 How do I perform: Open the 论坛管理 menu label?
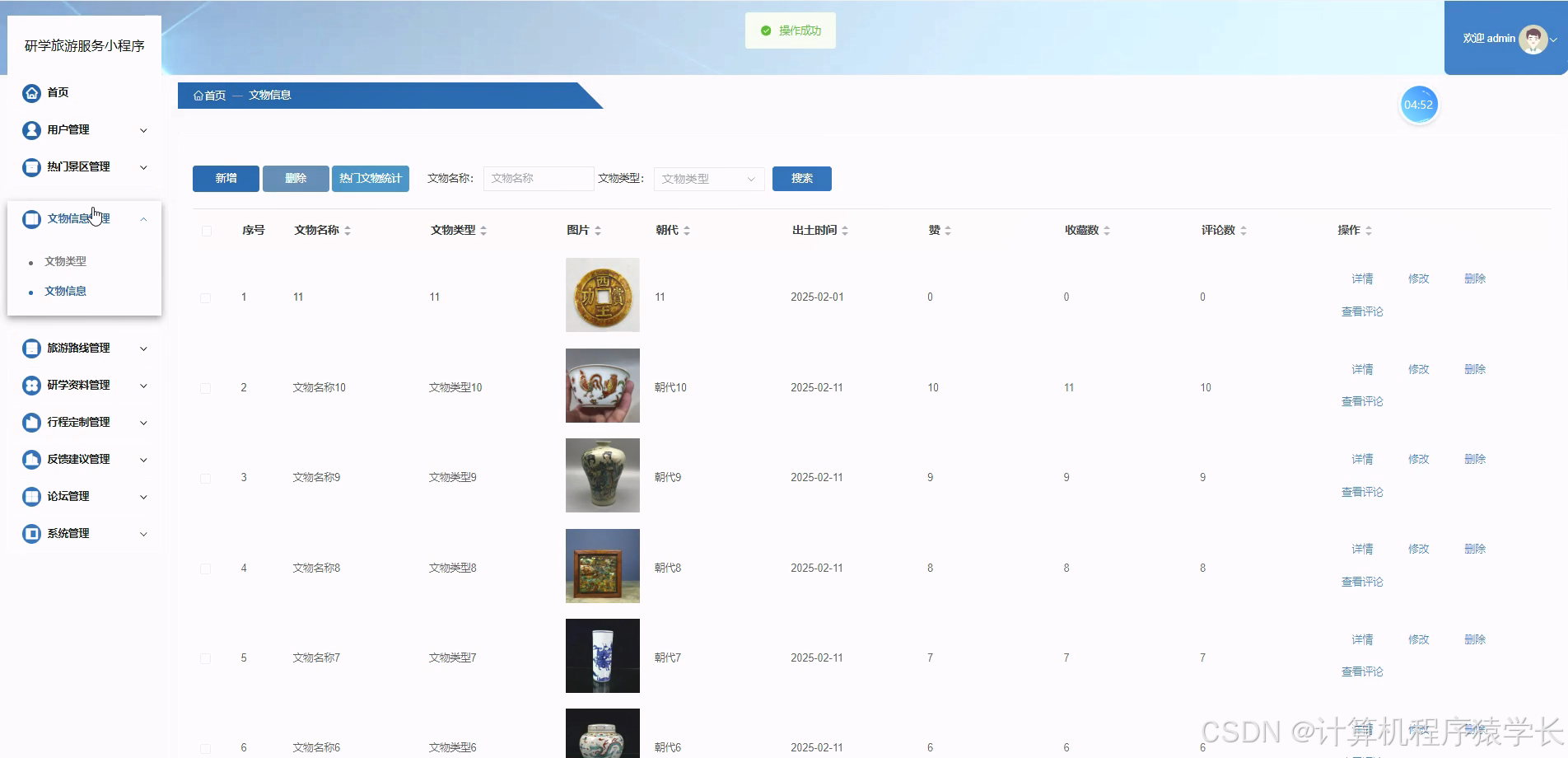[68, 497]
